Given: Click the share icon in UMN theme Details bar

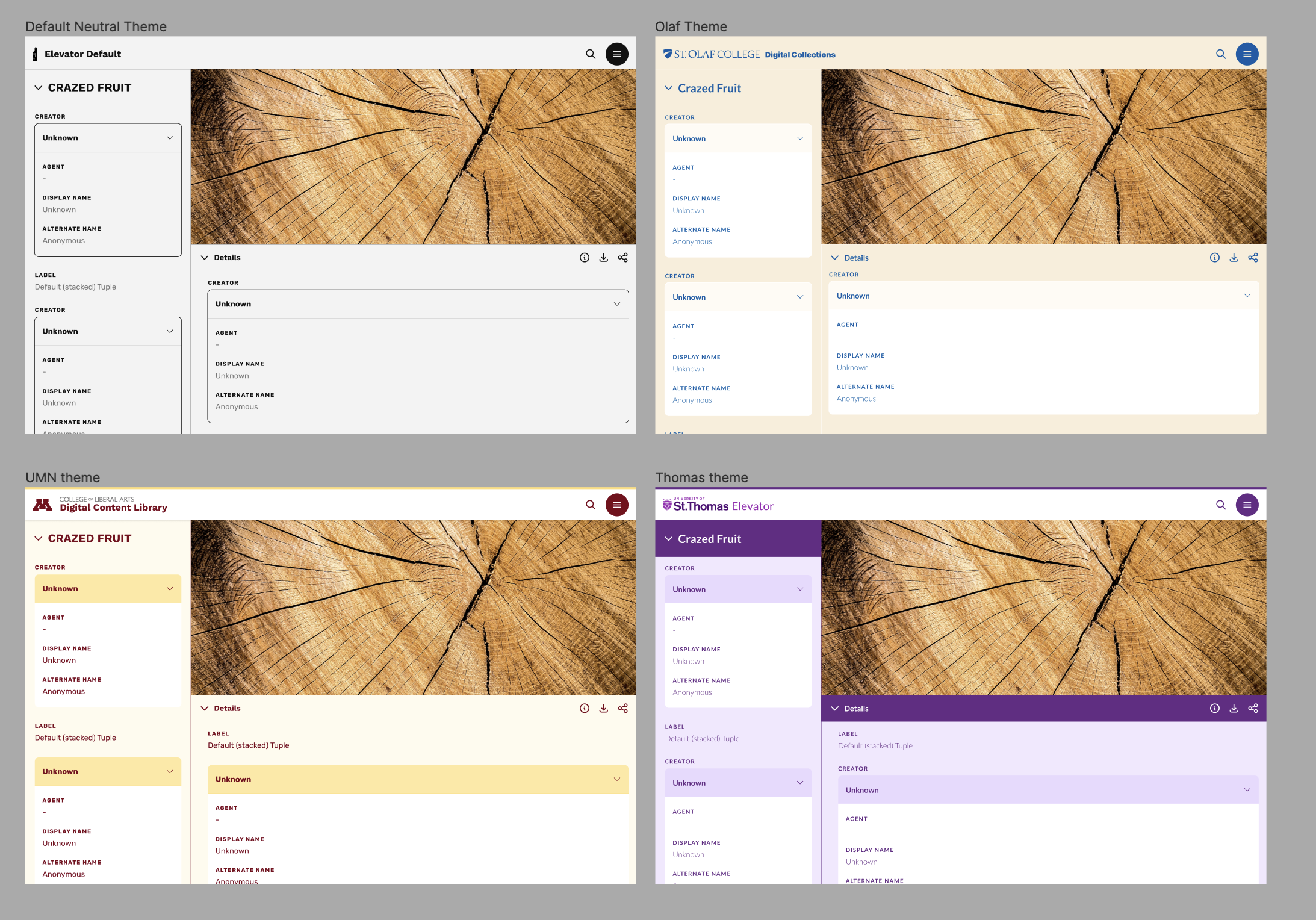Looking at the screenshot, I should point(623,709).
